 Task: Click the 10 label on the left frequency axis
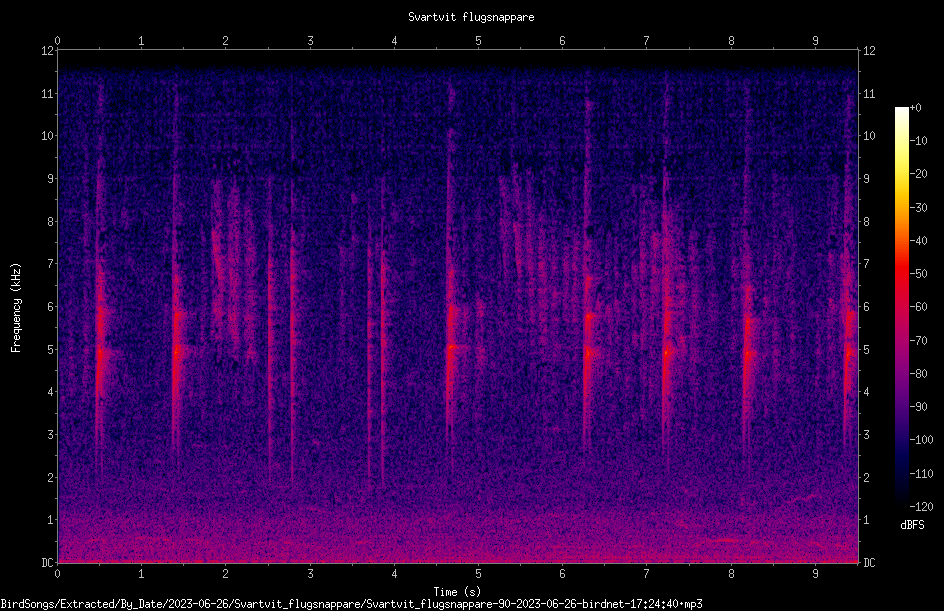pos(47,136)
